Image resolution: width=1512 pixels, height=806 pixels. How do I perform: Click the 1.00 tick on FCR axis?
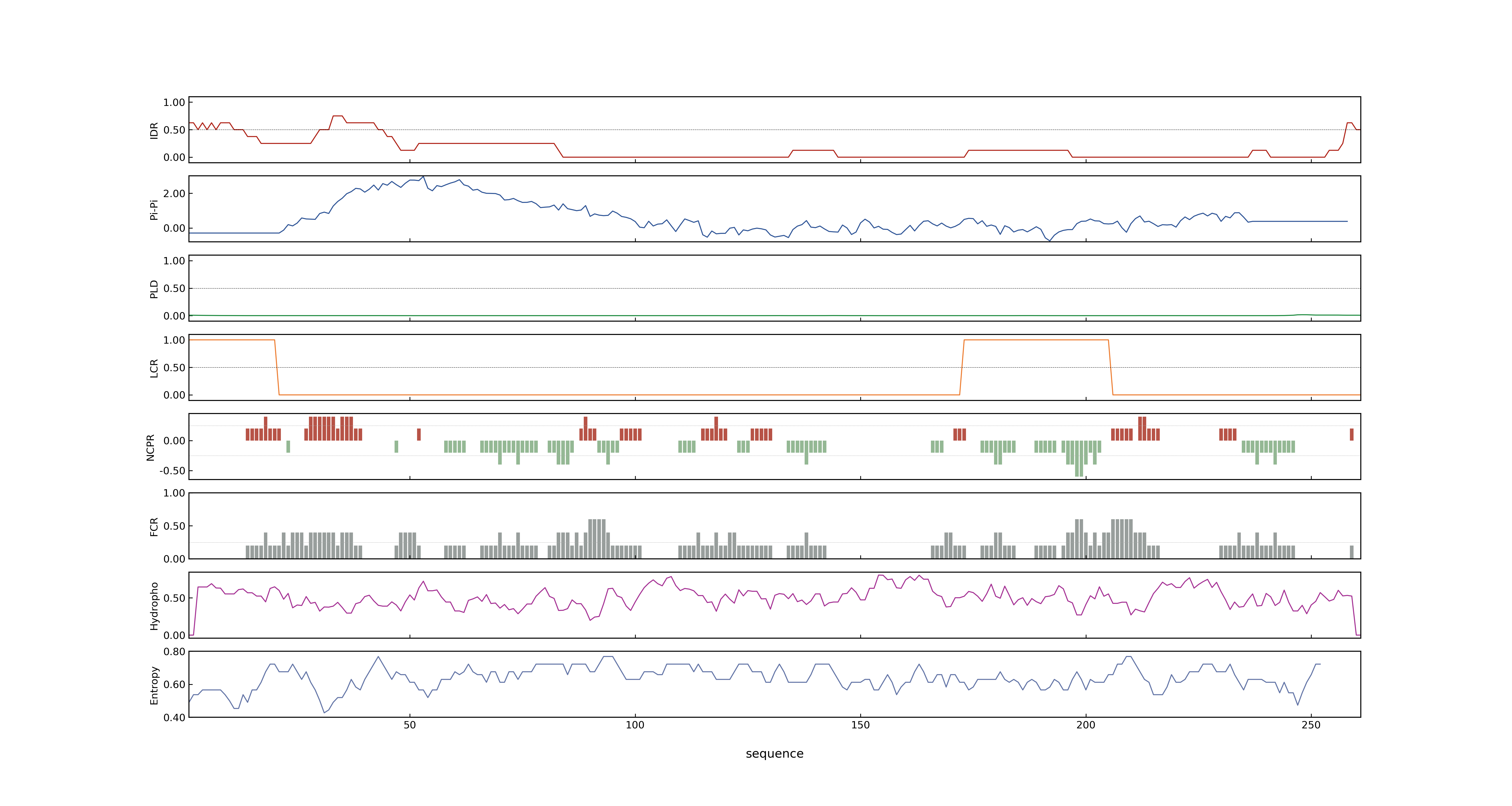point(174,493)
